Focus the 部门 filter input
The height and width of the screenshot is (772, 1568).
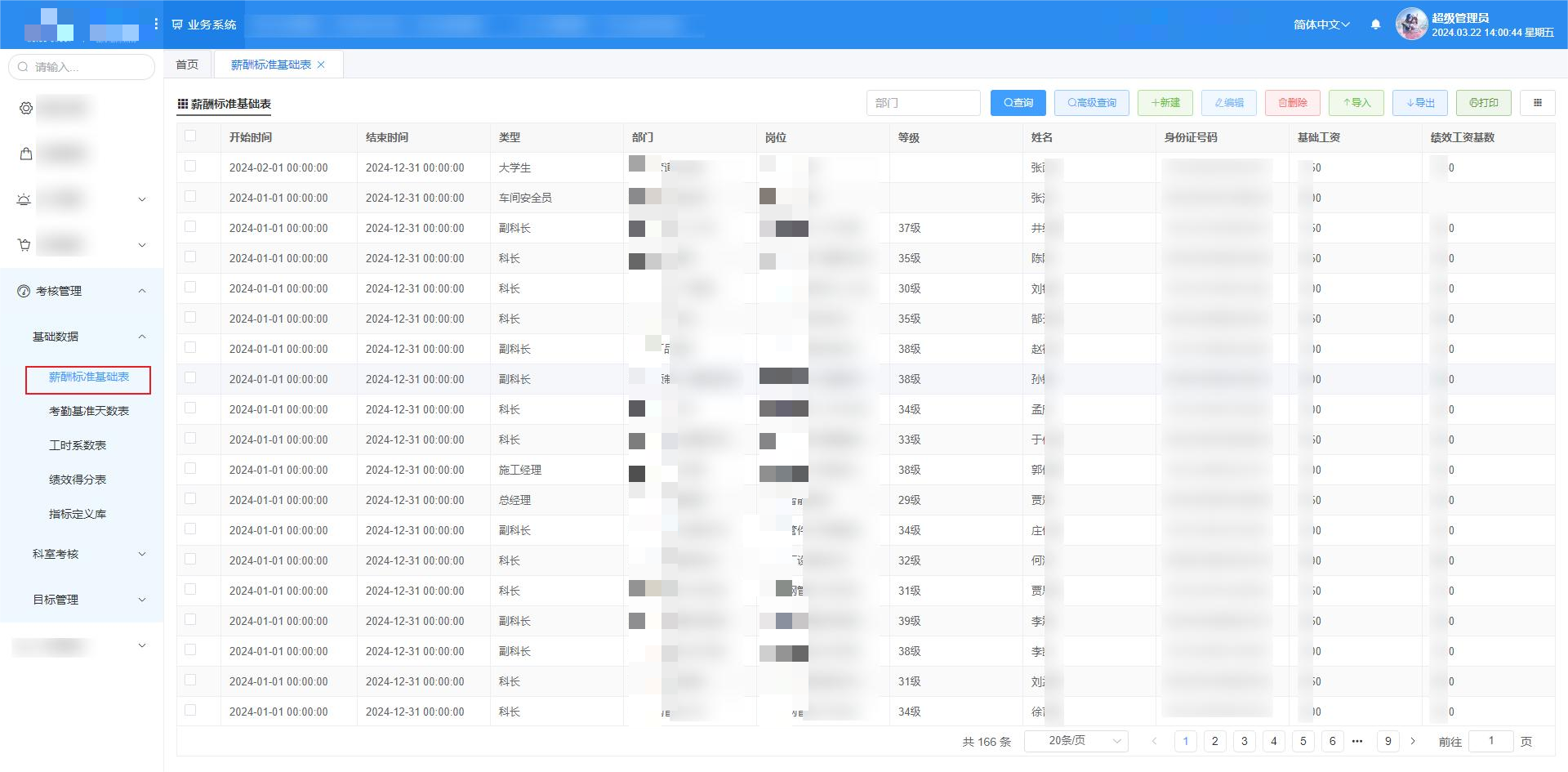click(924, 103)
